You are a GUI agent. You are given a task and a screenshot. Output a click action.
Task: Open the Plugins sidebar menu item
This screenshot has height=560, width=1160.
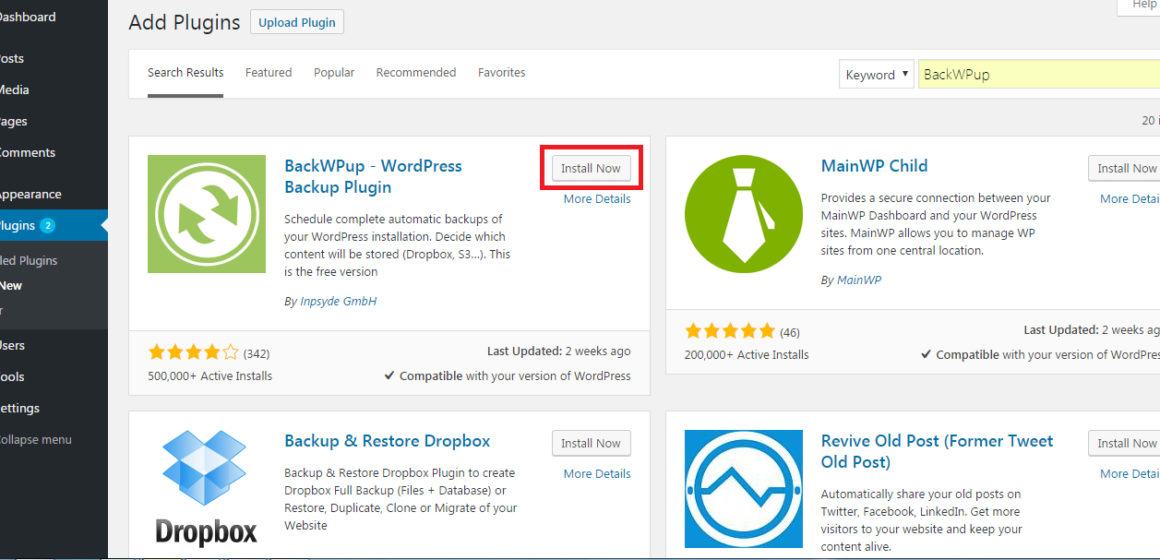point(53,226)
